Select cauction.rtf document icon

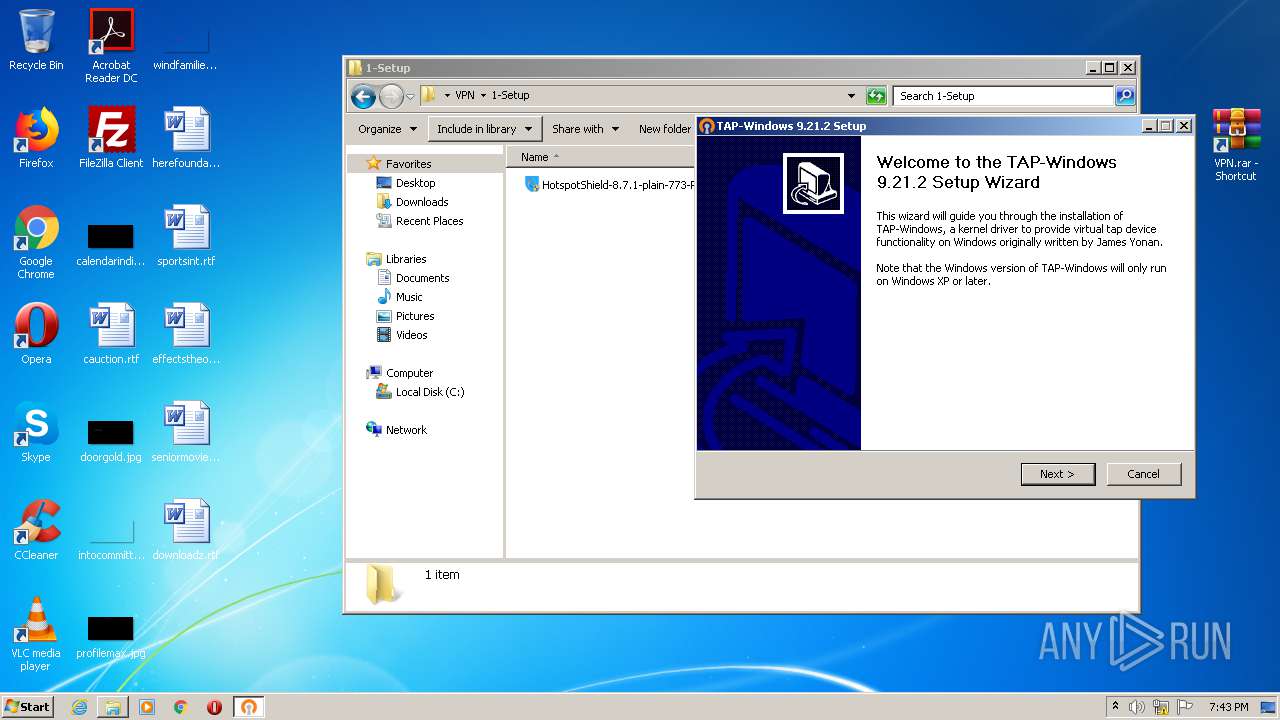(x=111, y=334)
